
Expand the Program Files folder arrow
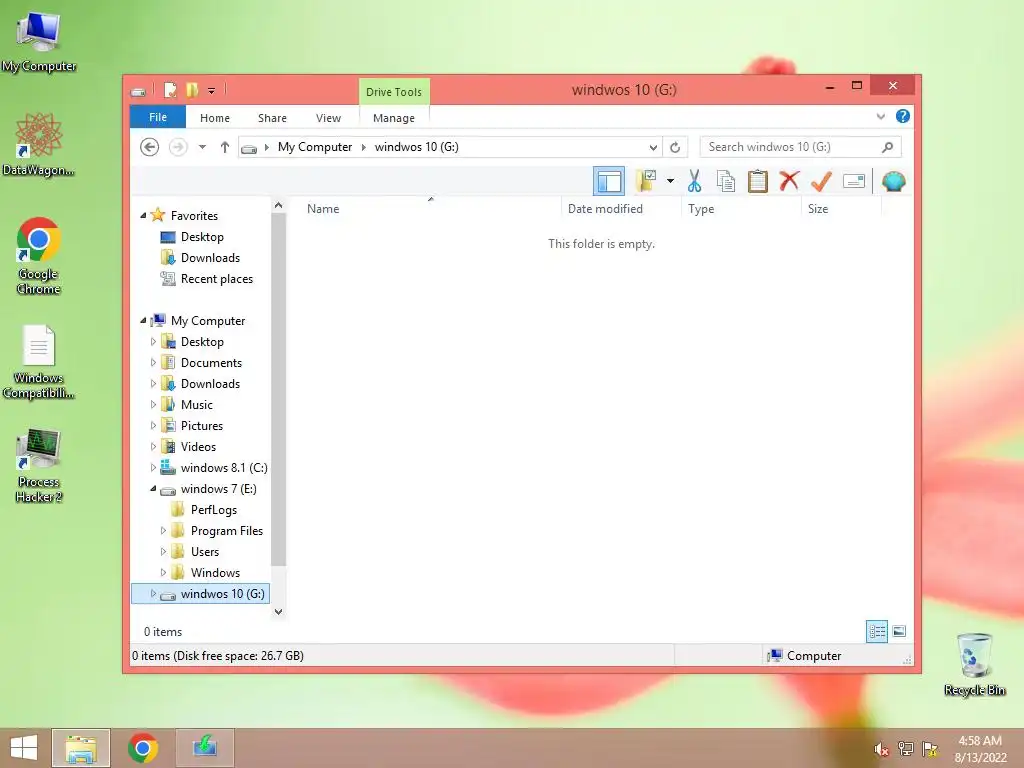(163, 531)
